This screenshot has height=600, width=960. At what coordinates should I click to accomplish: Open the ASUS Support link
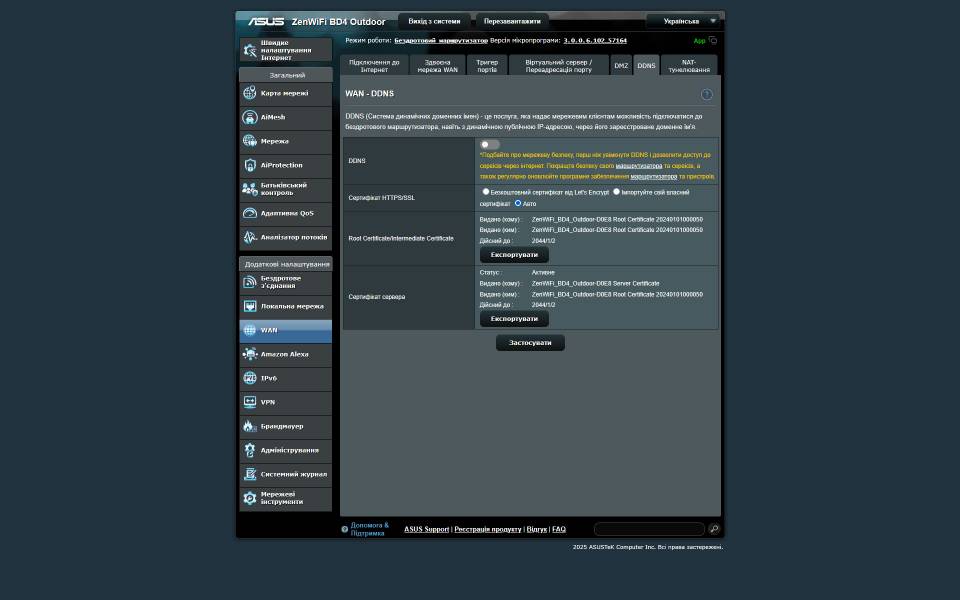(426, 529)
